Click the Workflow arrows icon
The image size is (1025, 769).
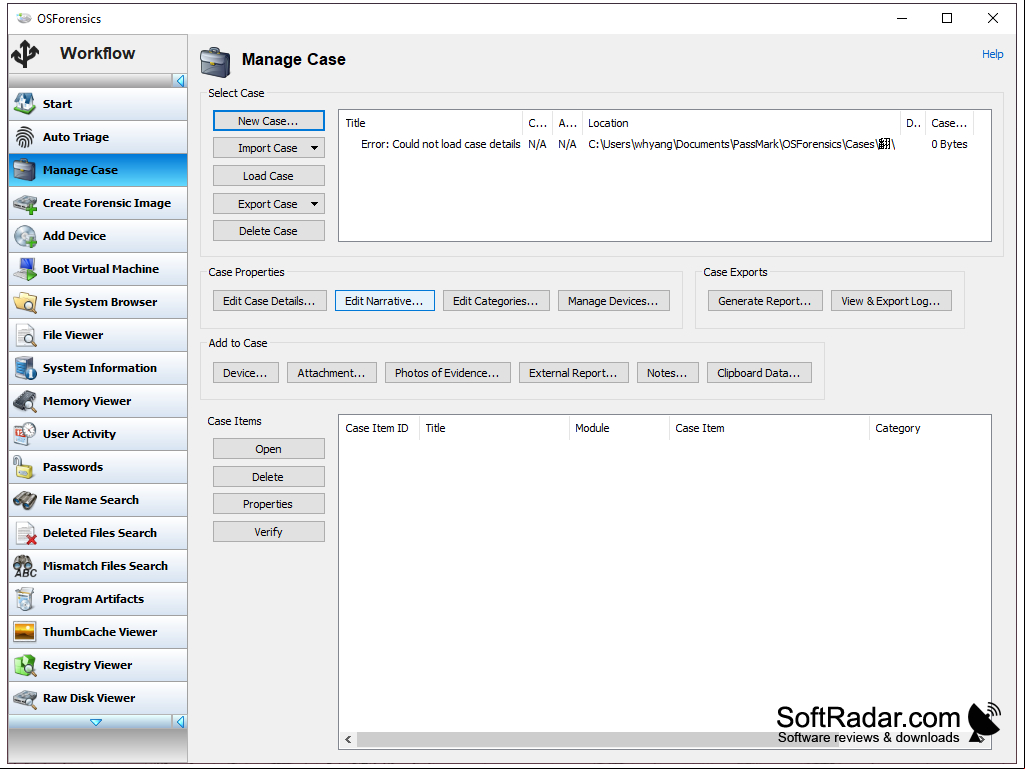(x=25, y=54)
